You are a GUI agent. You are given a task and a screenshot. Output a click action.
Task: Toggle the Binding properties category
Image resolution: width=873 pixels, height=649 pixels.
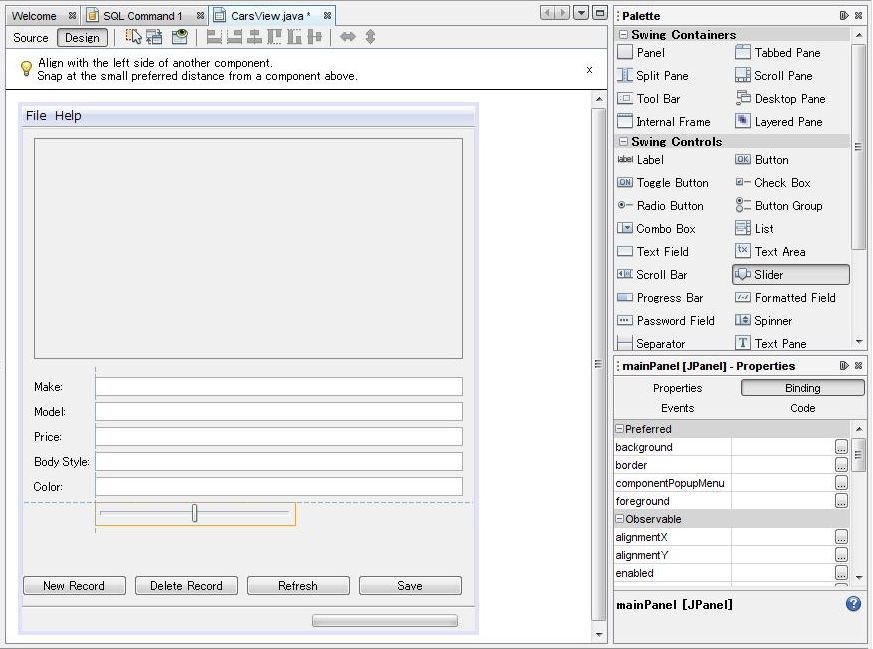802,388
